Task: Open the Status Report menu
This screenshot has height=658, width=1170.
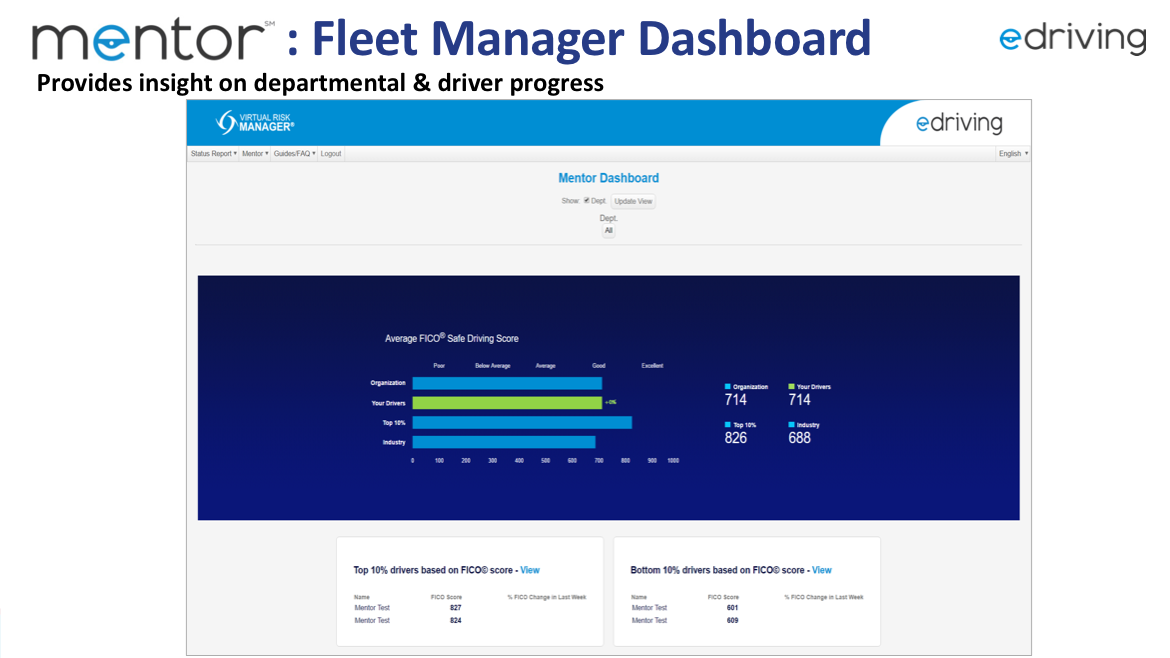Action: (213, 154)
